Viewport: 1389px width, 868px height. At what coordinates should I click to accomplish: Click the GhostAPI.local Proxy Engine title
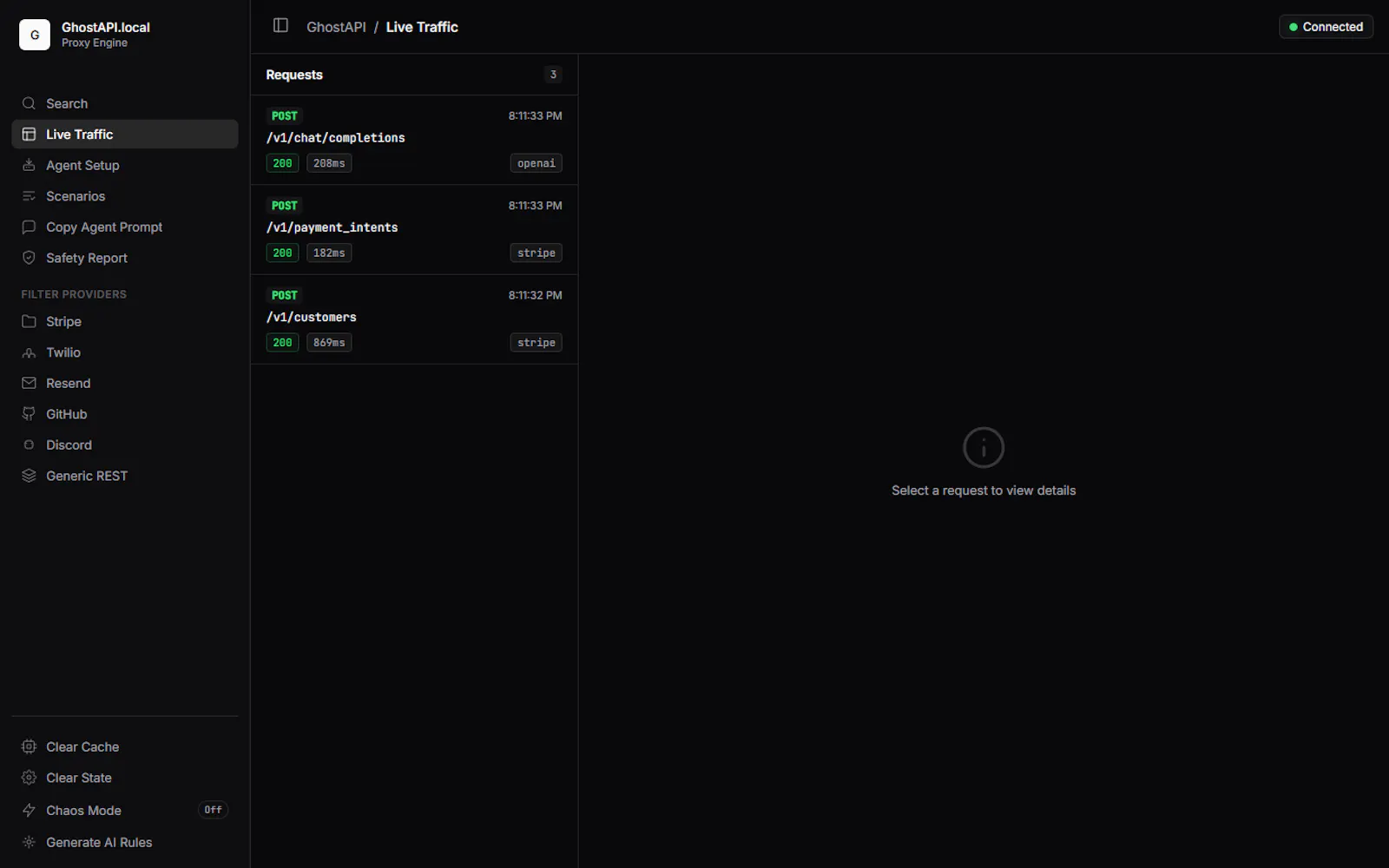[106, 35]
